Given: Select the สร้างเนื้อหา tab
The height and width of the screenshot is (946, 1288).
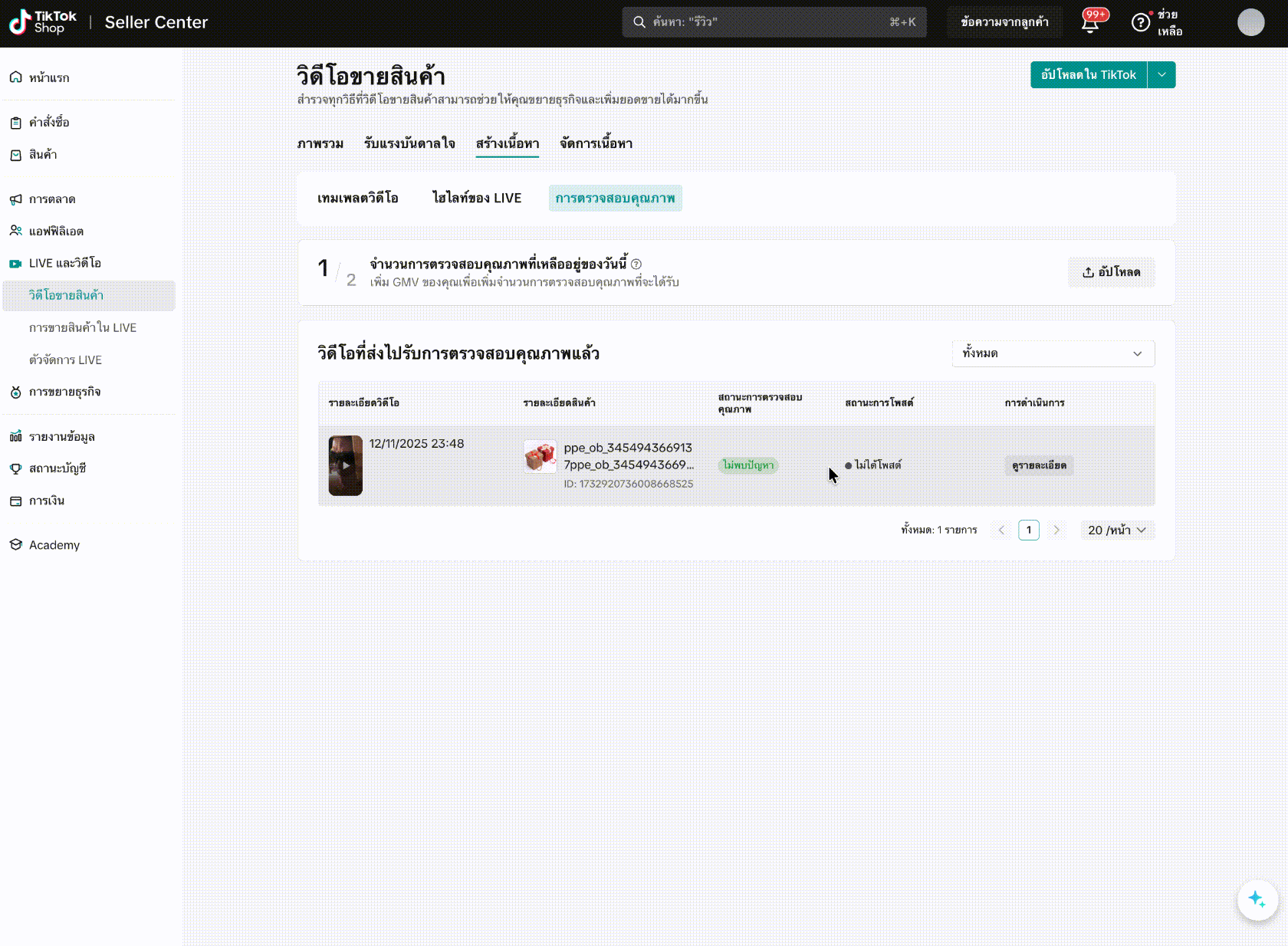Looking at the screenshot, I should (x=508, y=144).
